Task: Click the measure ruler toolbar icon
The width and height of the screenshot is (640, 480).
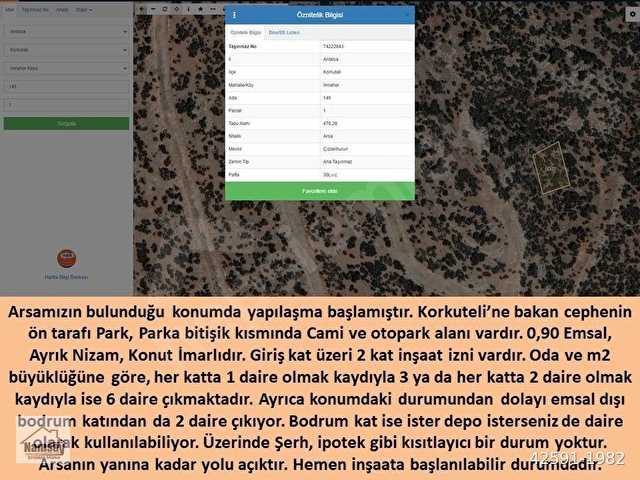Action: 213,9
